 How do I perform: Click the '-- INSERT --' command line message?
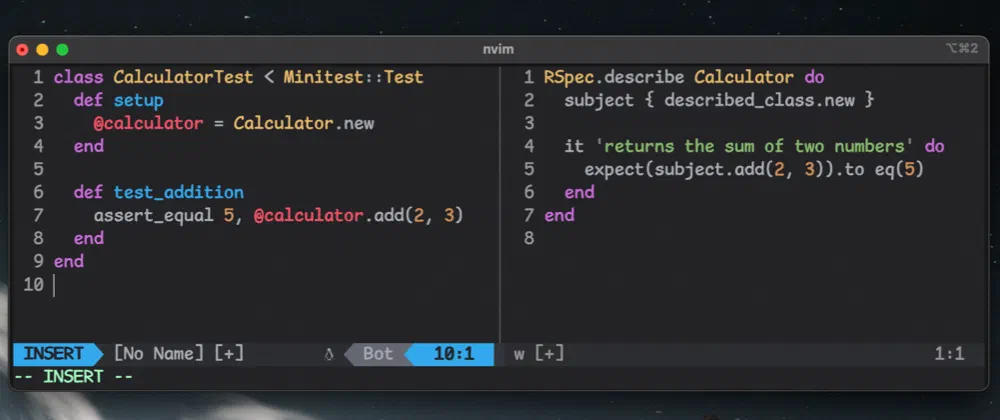tap(73, 377)
